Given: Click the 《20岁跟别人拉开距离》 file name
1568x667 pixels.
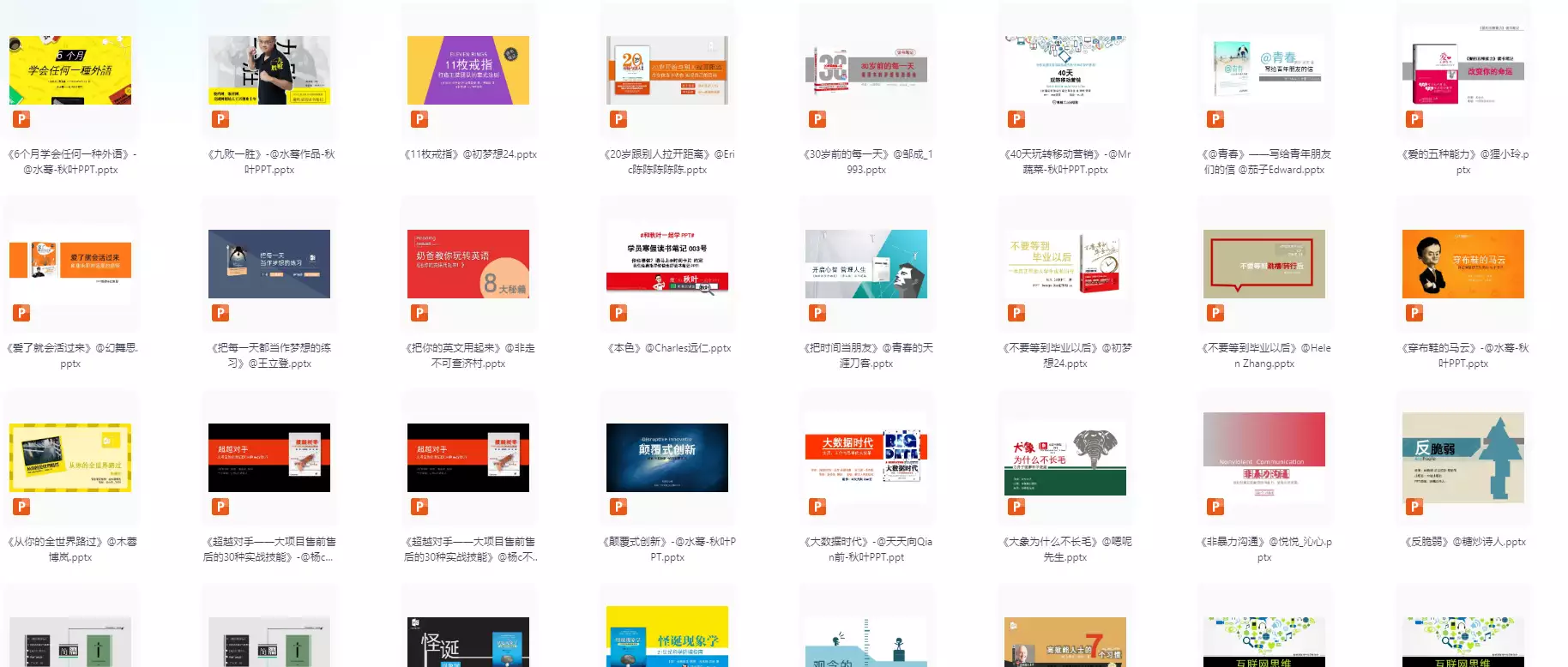Looking at the screenshot, I should (667, 162).
